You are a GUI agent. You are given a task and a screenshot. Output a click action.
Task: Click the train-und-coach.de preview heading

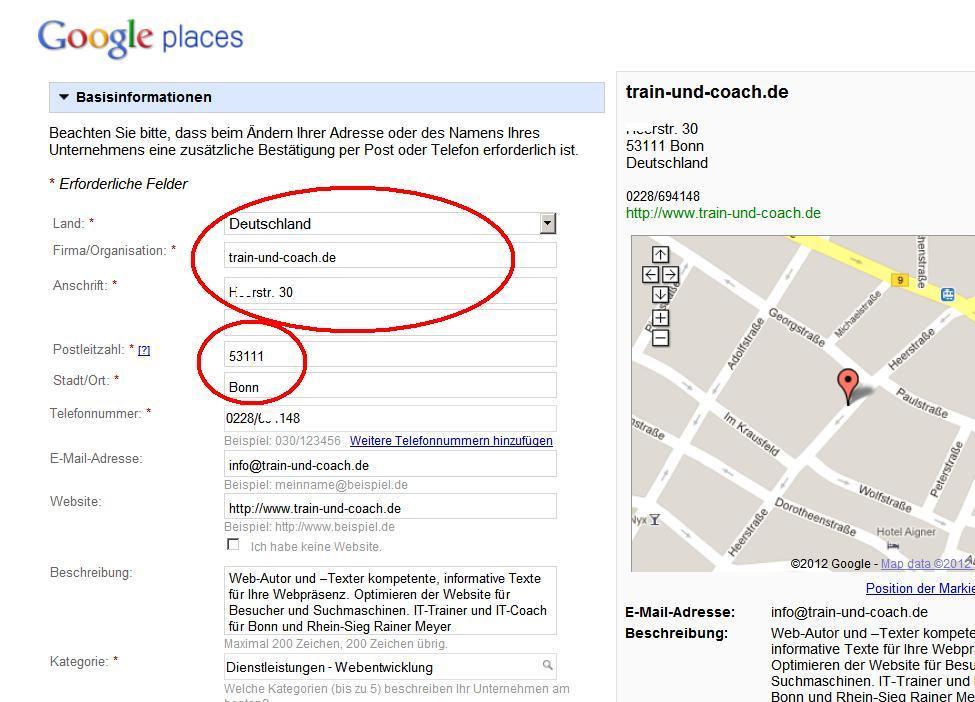[707, 92]
